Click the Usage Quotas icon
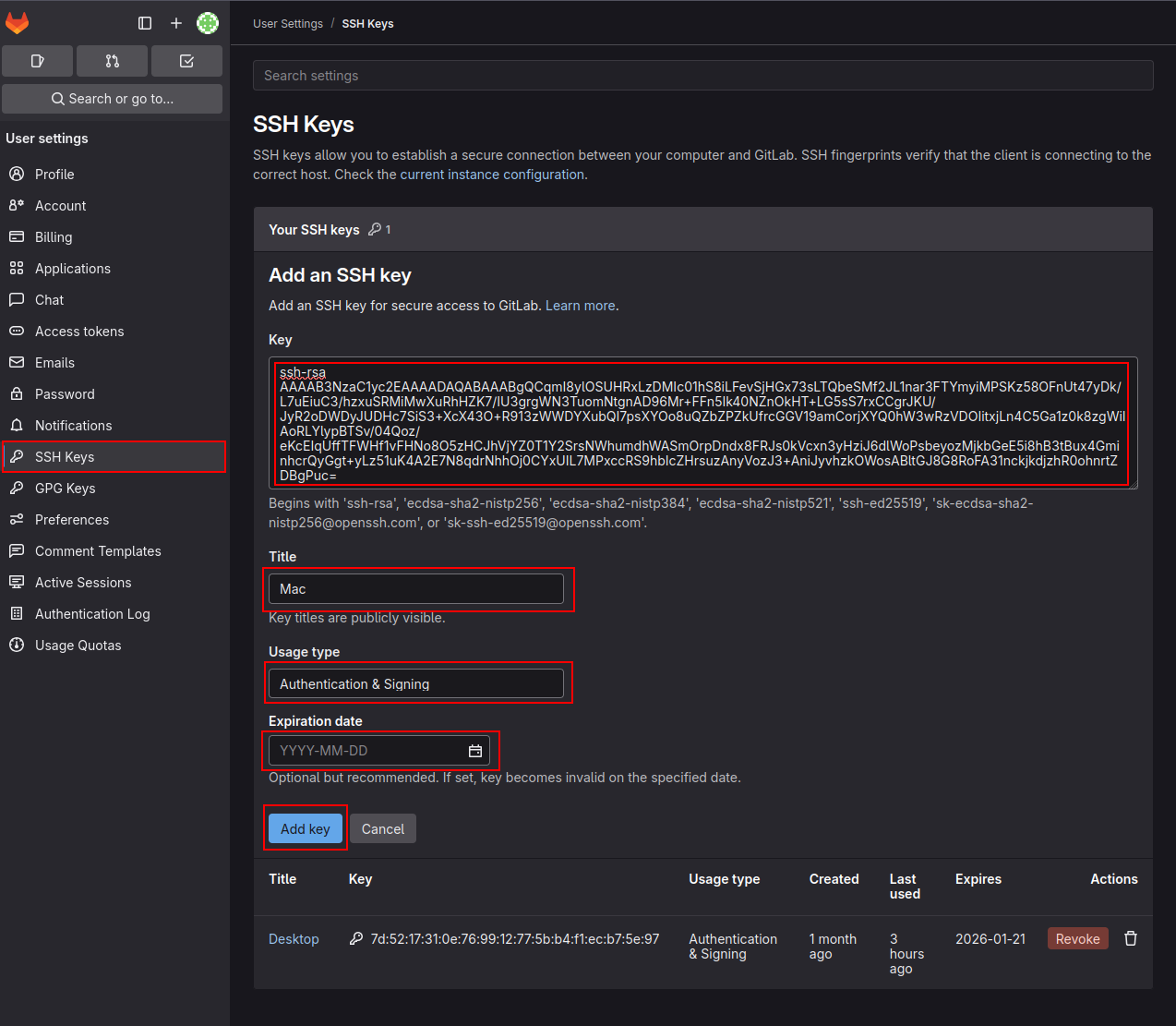Image resolution: width=1176 pixels, height=1026 pixels. coord(17,645)
